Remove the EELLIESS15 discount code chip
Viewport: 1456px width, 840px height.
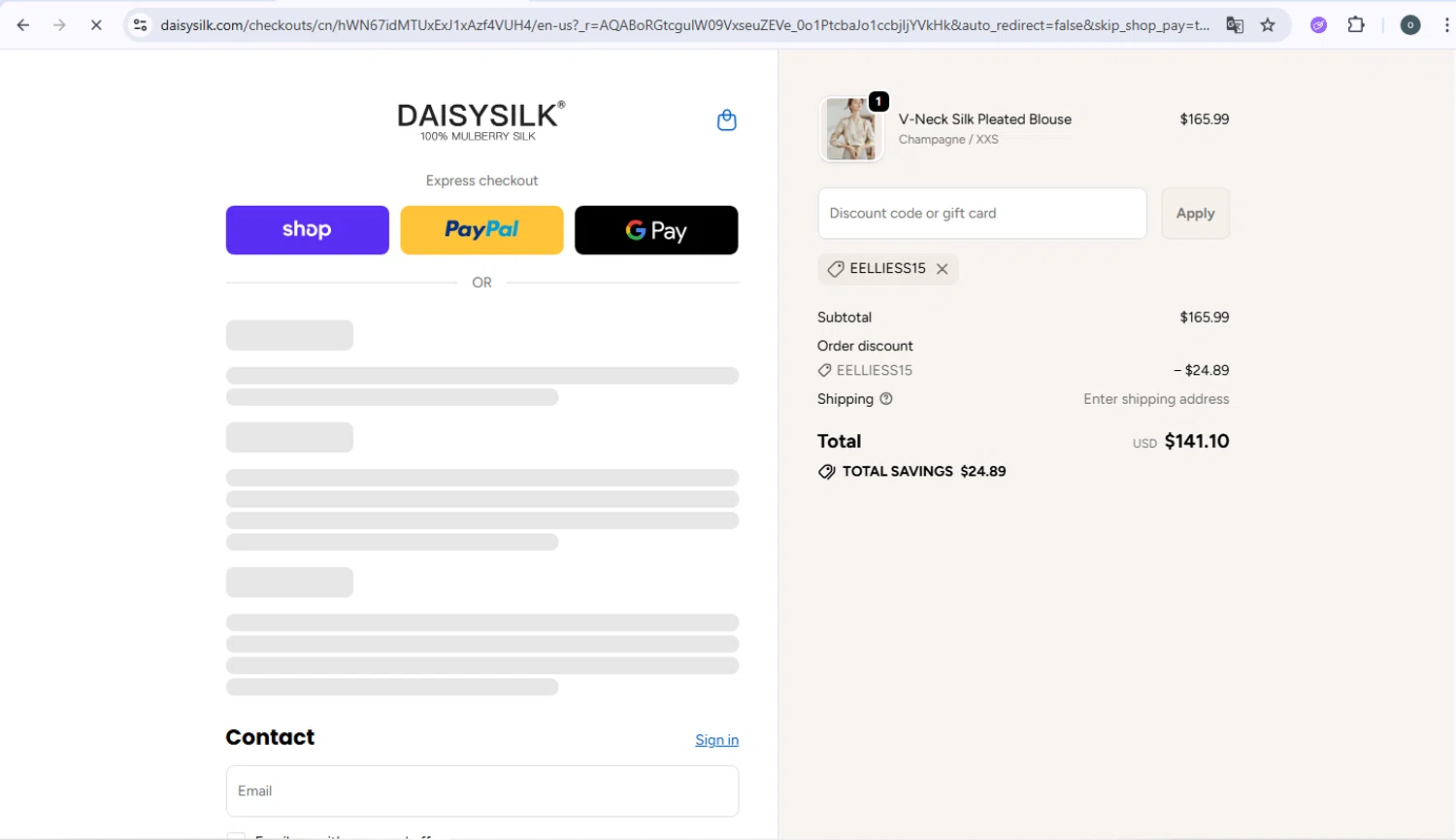click(942, 269)
